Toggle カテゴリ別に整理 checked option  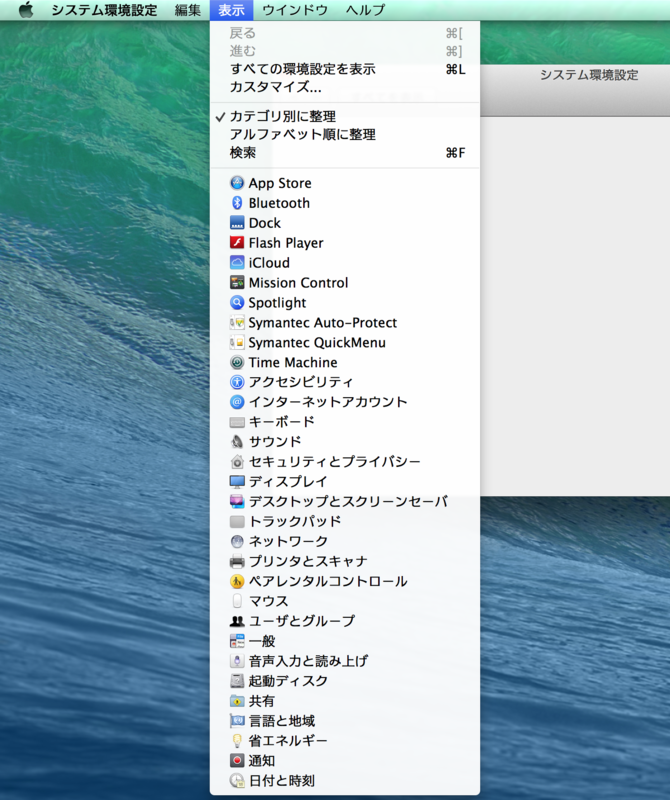[x=345, y=116]
